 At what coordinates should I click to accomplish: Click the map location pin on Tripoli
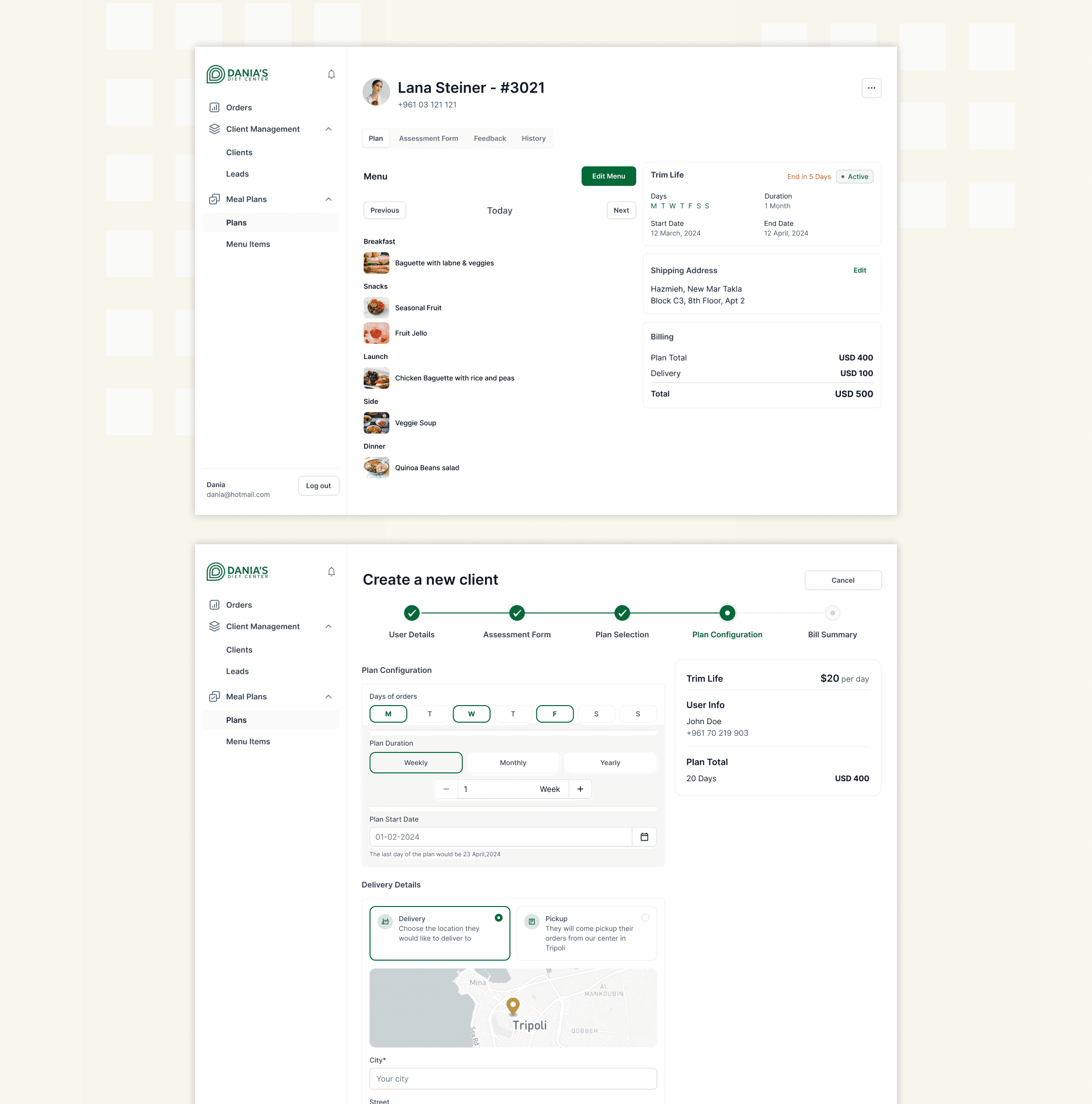(513, 1005)
